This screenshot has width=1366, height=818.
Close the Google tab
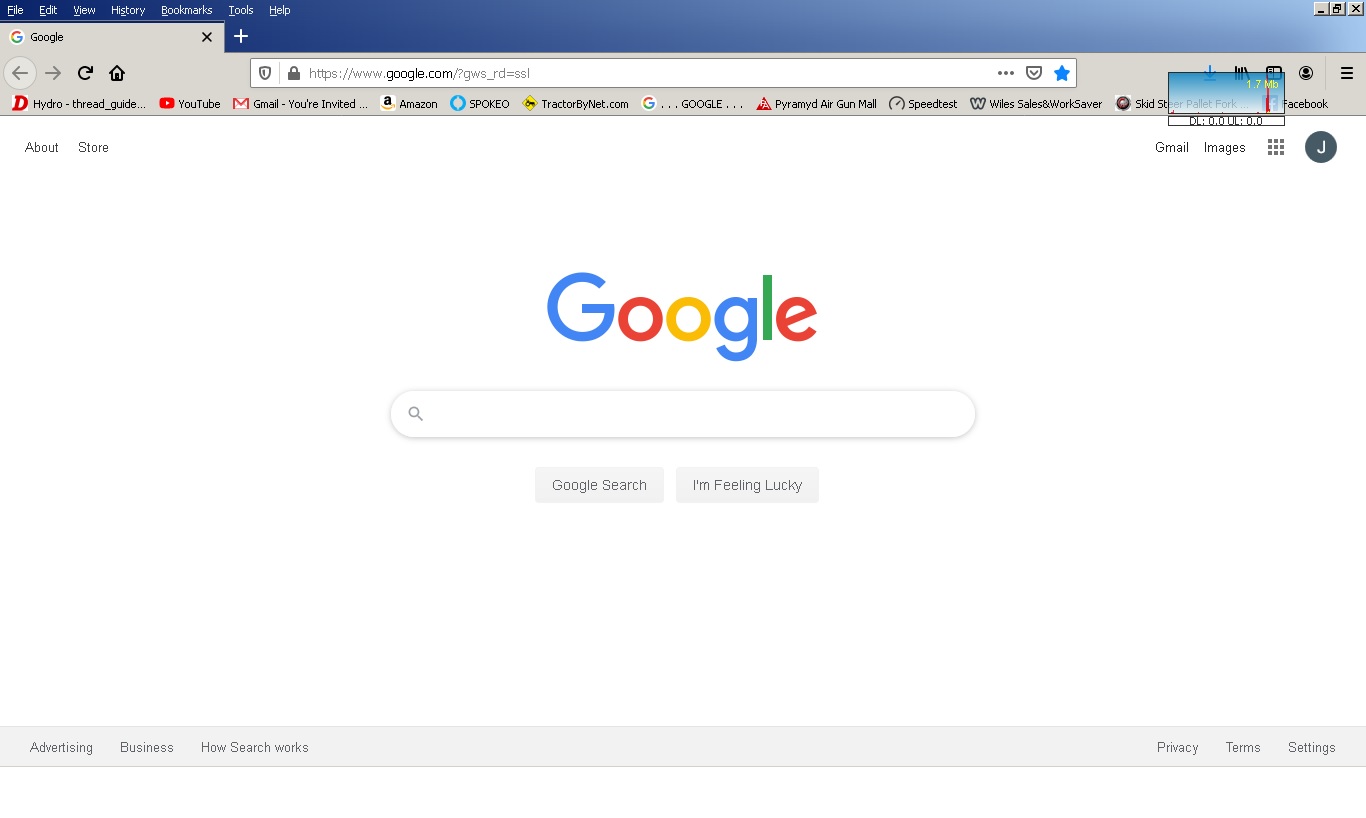point(207,37)
